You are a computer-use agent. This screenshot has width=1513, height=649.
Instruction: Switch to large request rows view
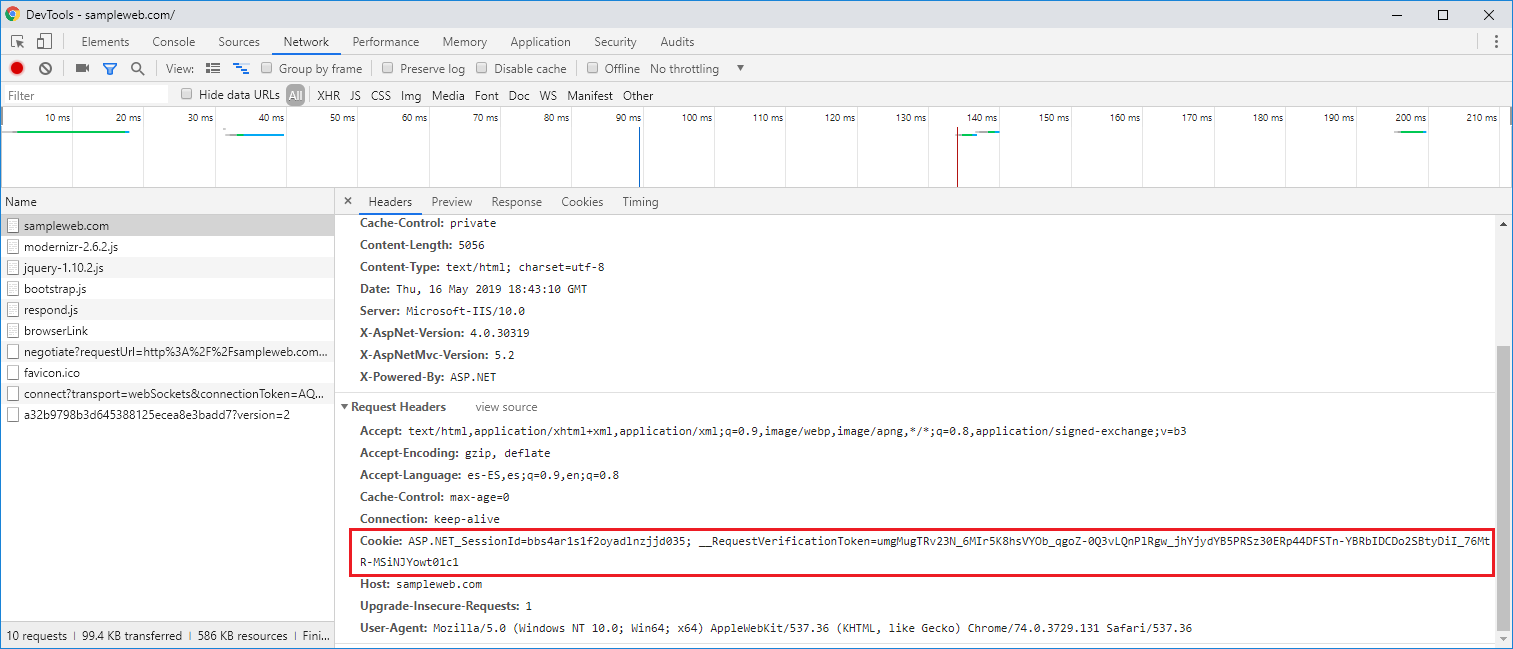pyautogui.click(x=213, y=68)
